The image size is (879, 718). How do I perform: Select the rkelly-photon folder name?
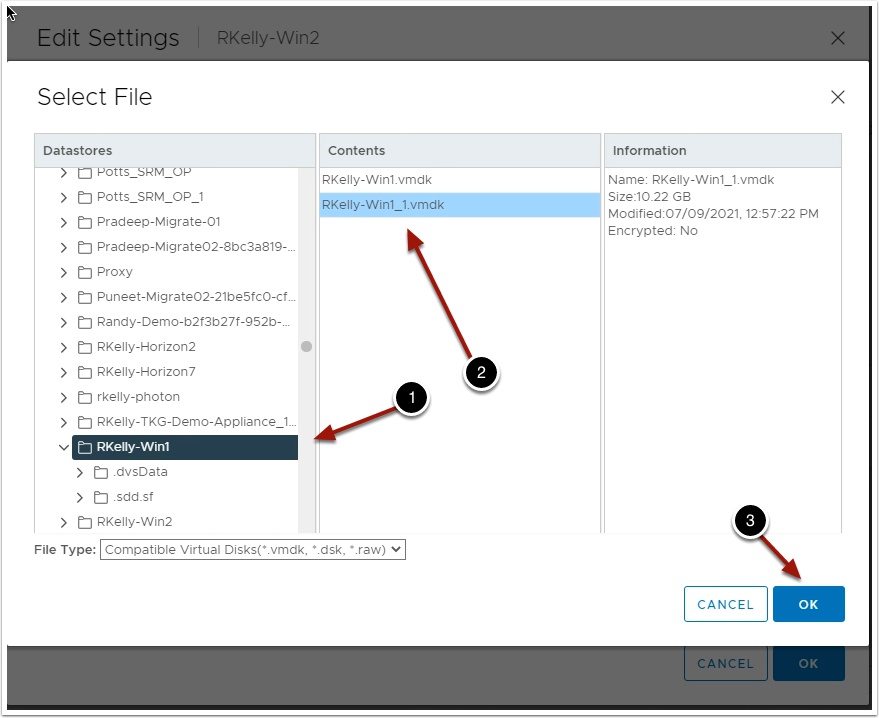point(138,397)
